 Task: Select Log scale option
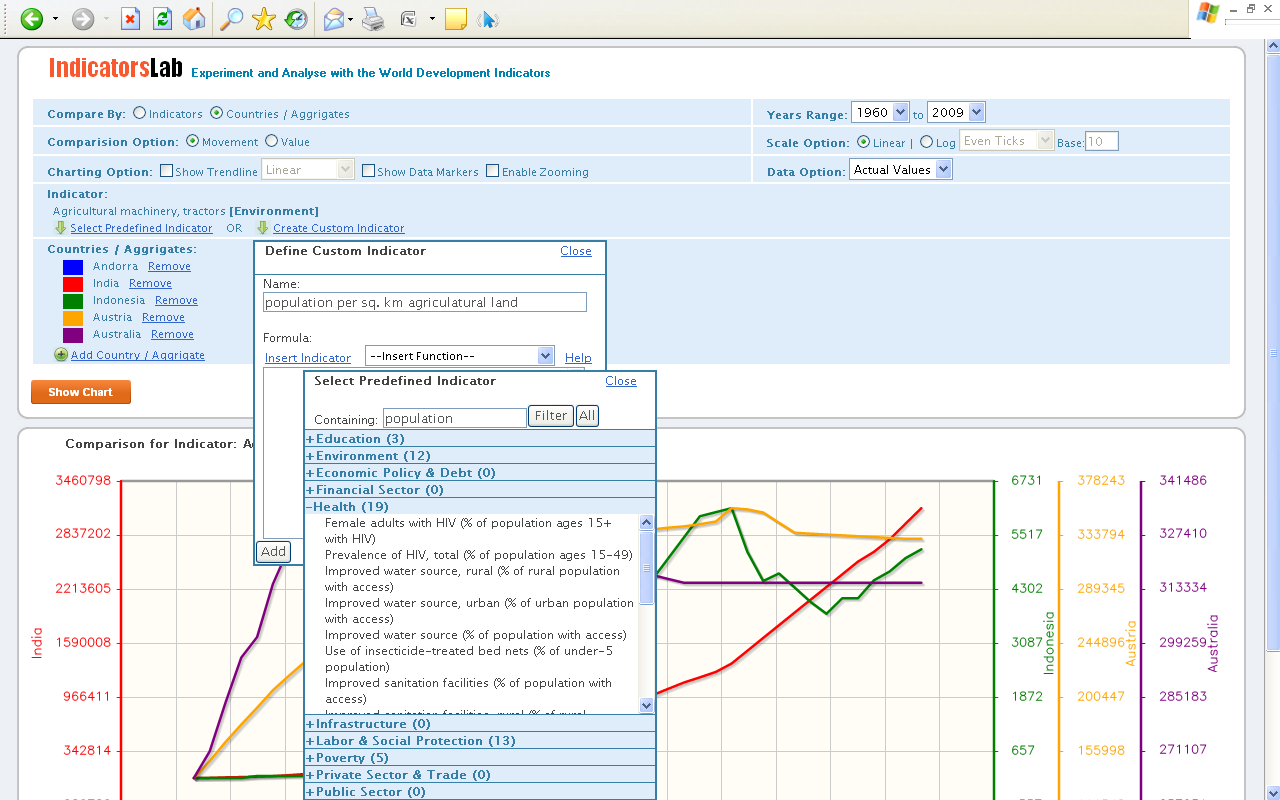click(926, 142)
